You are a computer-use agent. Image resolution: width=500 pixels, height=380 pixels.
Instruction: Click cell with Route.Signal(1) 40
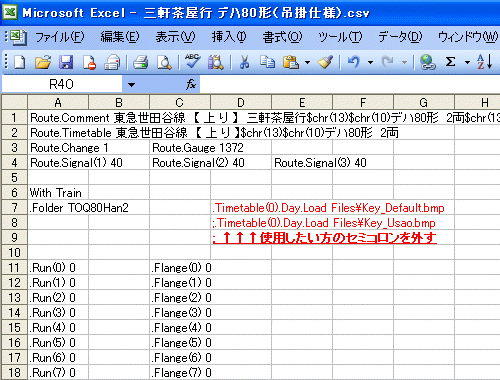(x=58, y=162)
